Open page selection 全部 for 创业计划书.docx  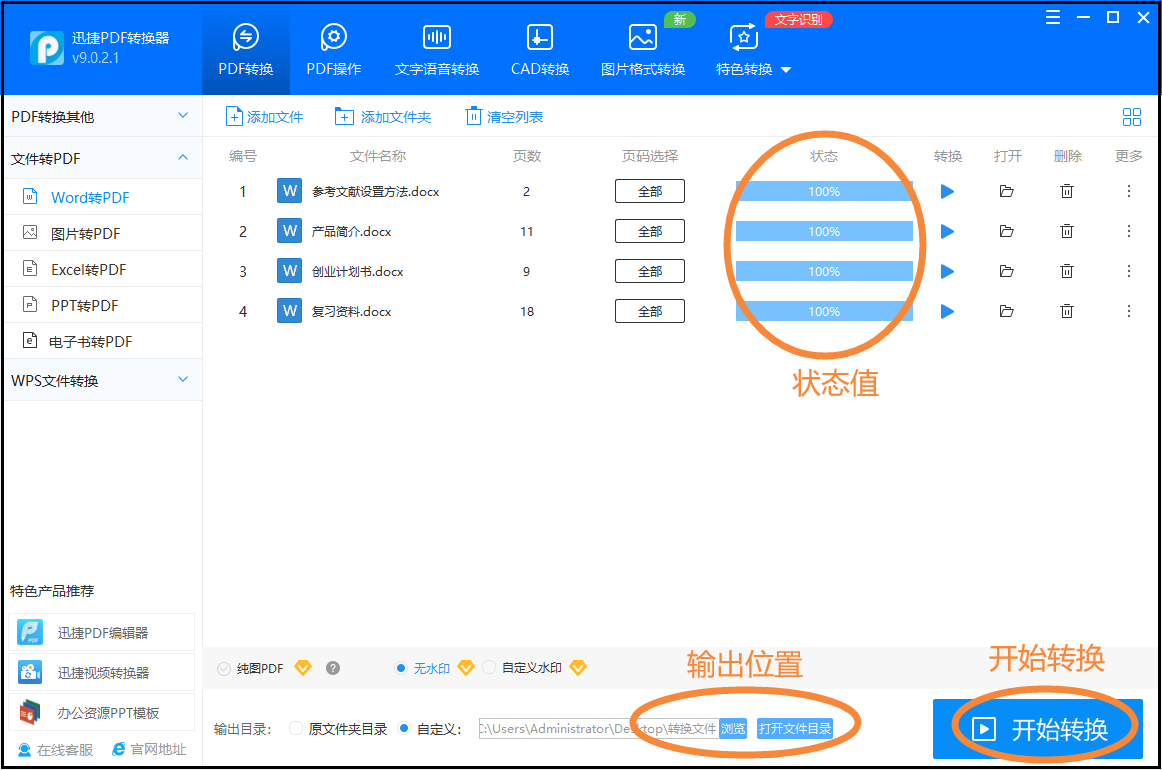(650, 271)
